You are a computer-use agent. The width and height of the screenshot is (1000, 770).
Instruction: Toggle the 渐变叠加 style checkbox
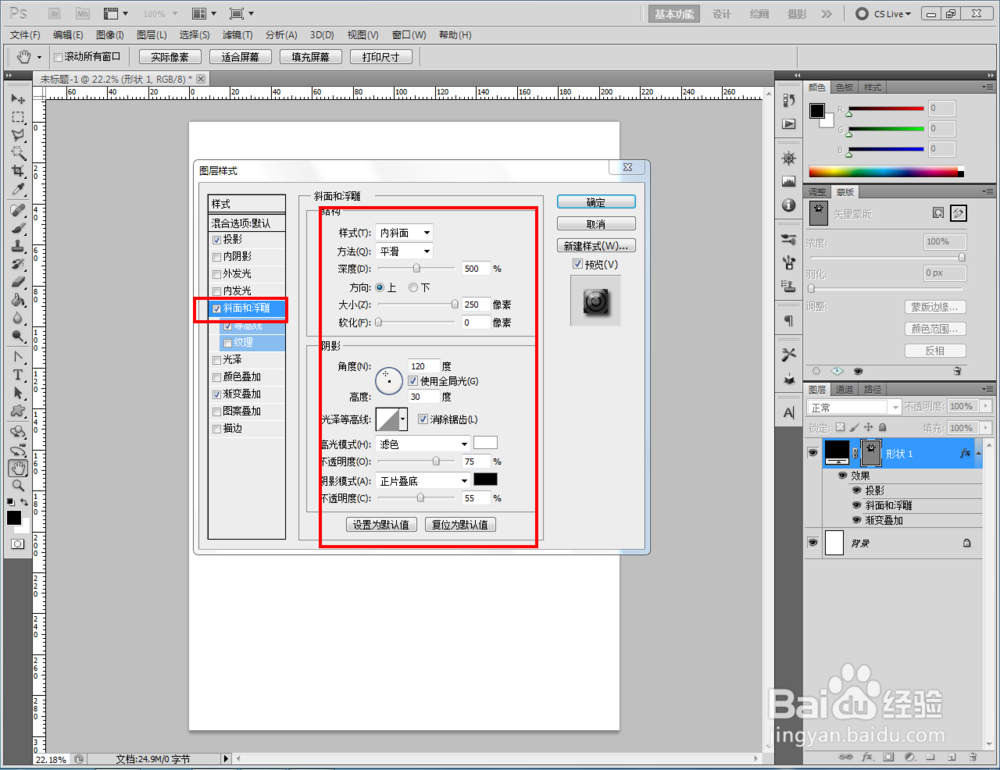pos(217,395)
